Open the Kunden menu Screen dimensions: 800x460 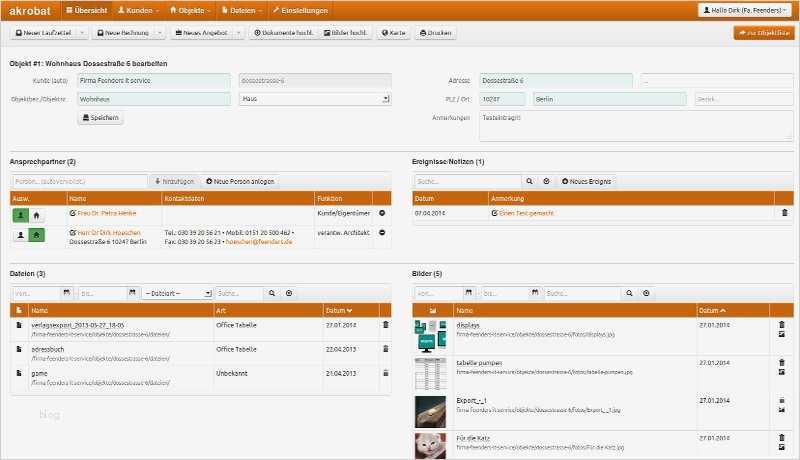(138, 10)
